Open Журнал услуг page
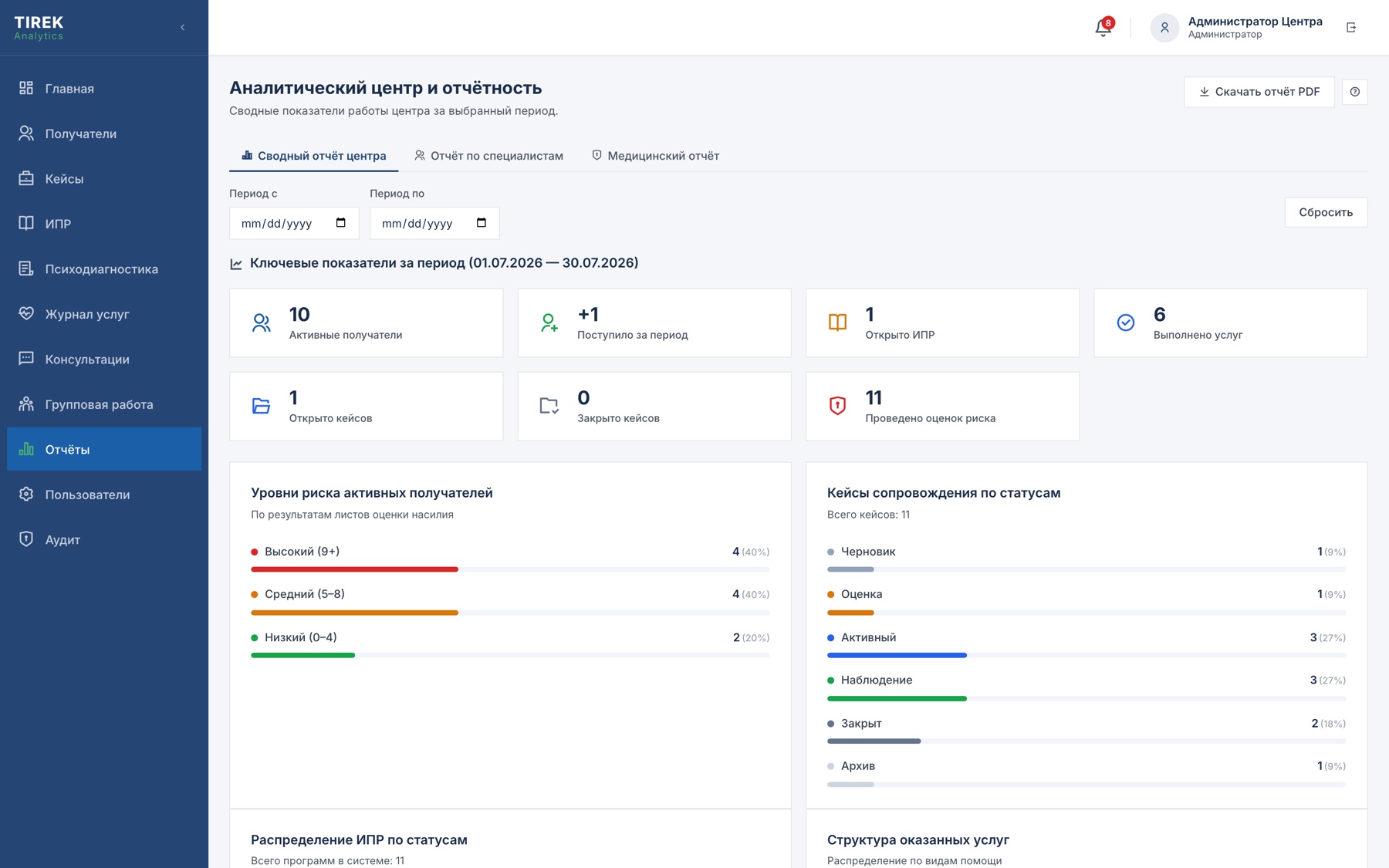 coord(104,314)
